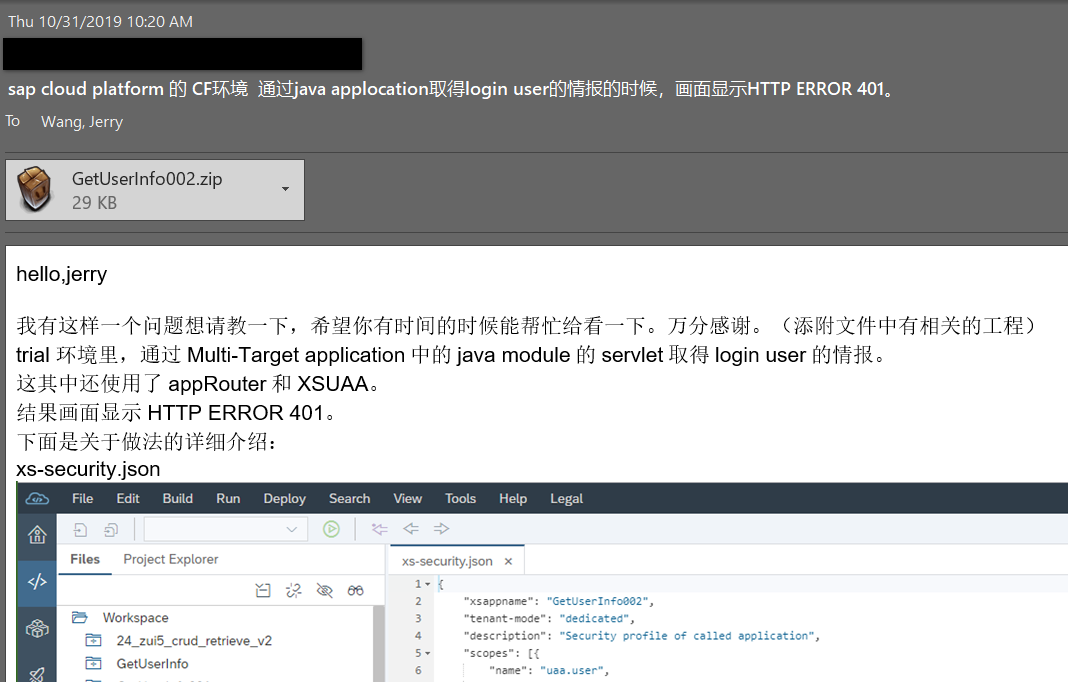
Task: Open the Build menu
Action: click(178, 499)
